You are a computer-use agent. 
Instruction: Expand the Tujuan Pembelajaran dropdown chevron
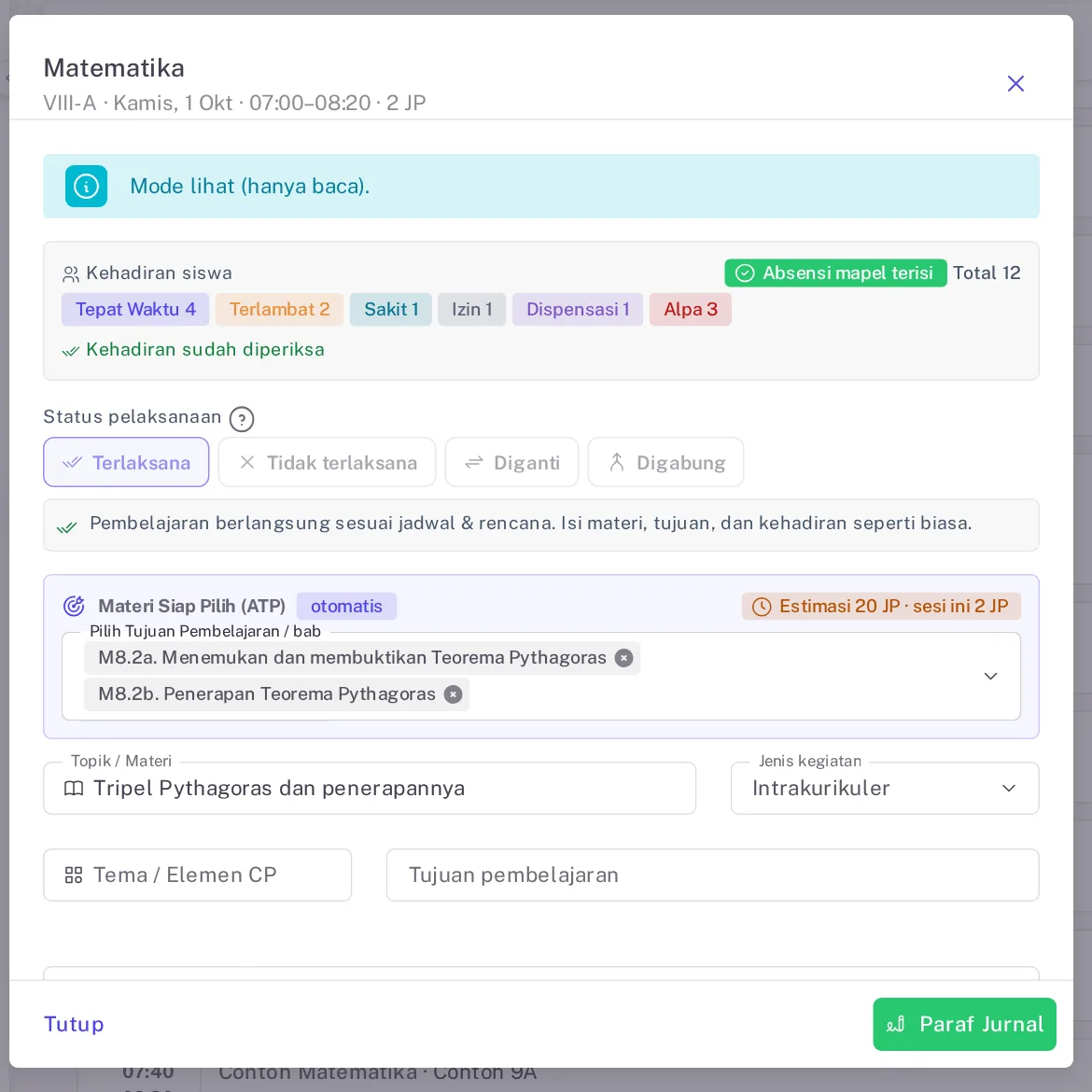point(990,677)
